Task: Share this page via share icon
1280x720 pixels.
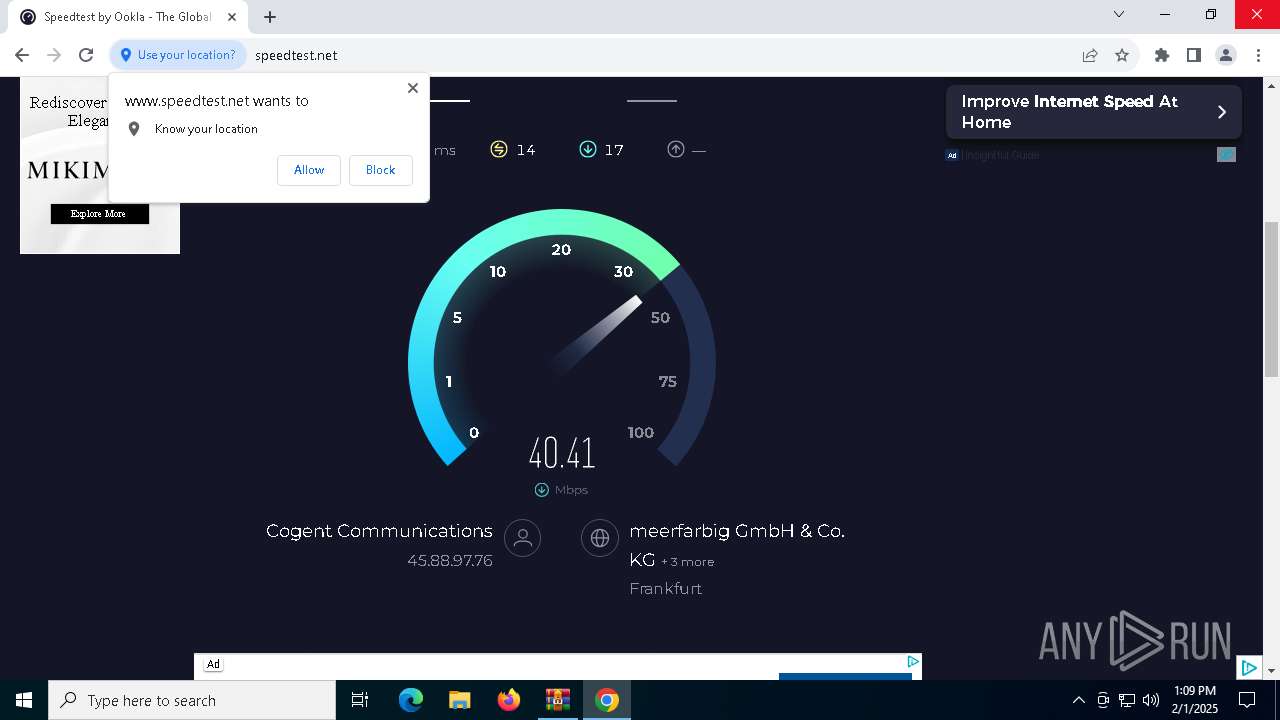Action: [1090, 55]
